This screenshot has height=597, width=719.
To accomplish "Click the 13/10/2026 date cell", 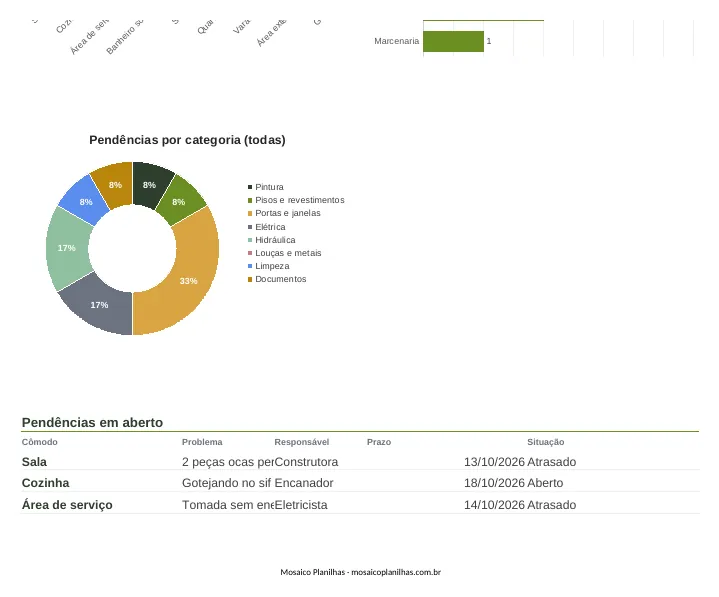I will (494, 462).
